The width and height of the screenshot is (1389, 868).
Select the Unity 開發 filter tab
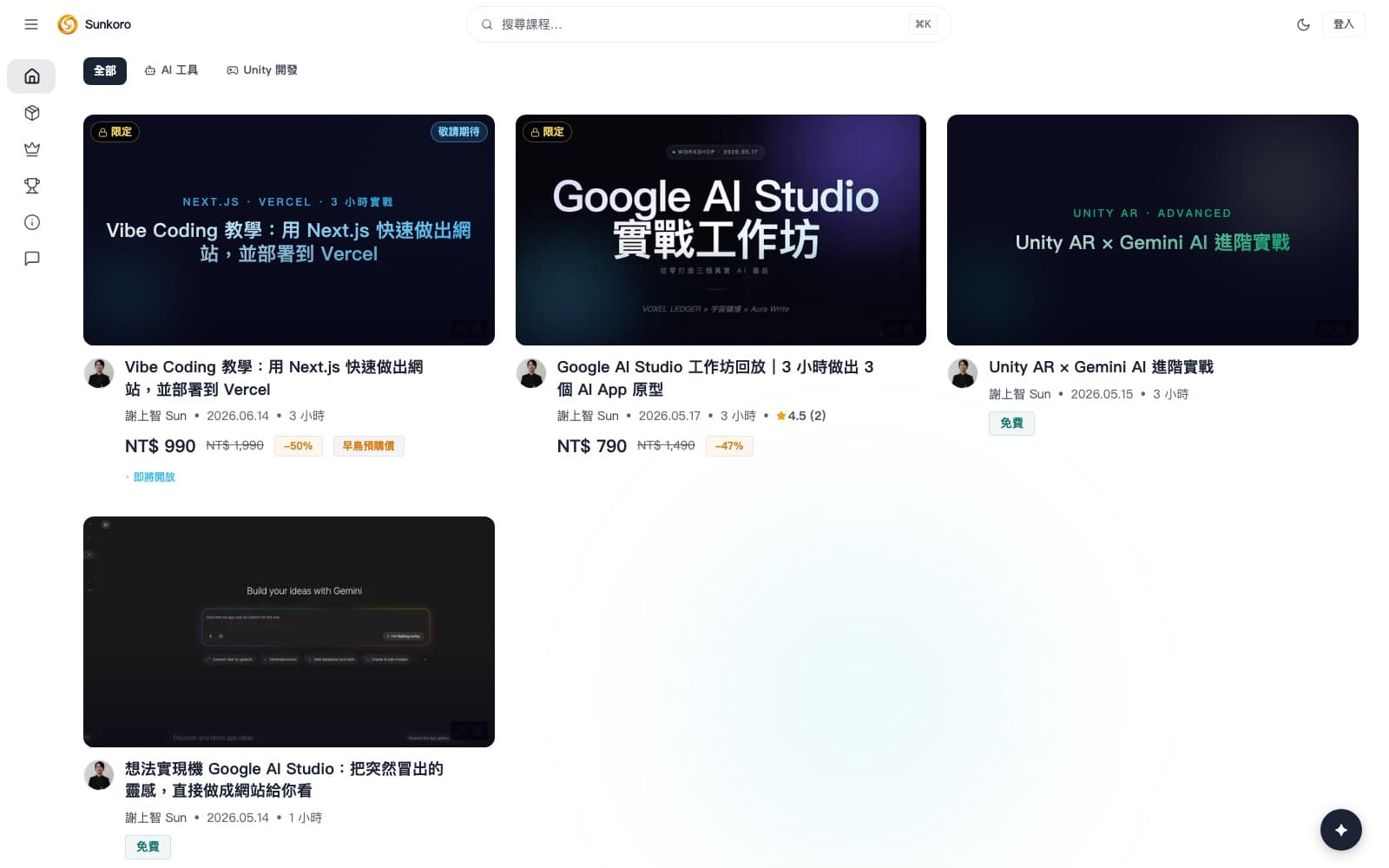click(262, 70)
